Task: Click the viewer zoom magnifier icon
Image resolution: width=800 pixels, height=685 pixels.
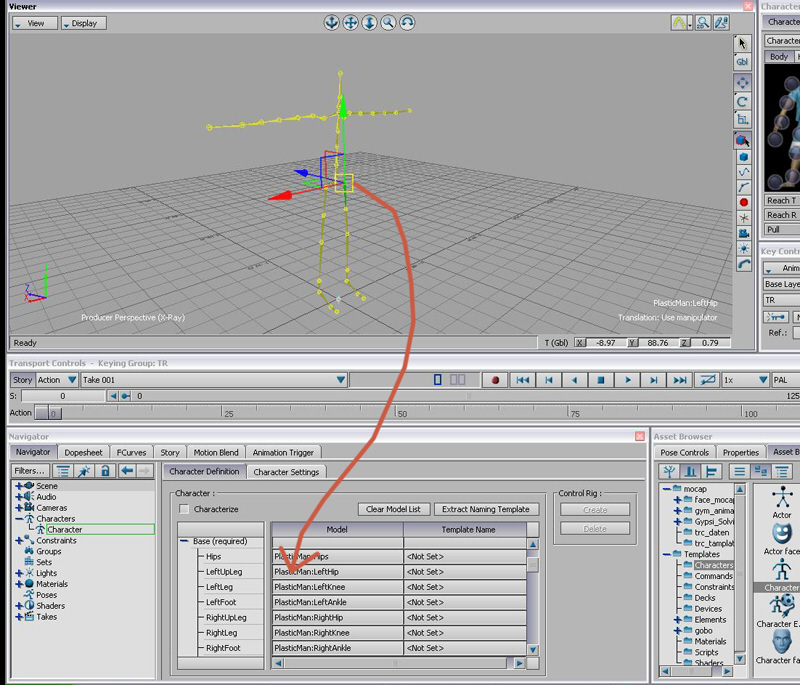Action: coord(387,22)
